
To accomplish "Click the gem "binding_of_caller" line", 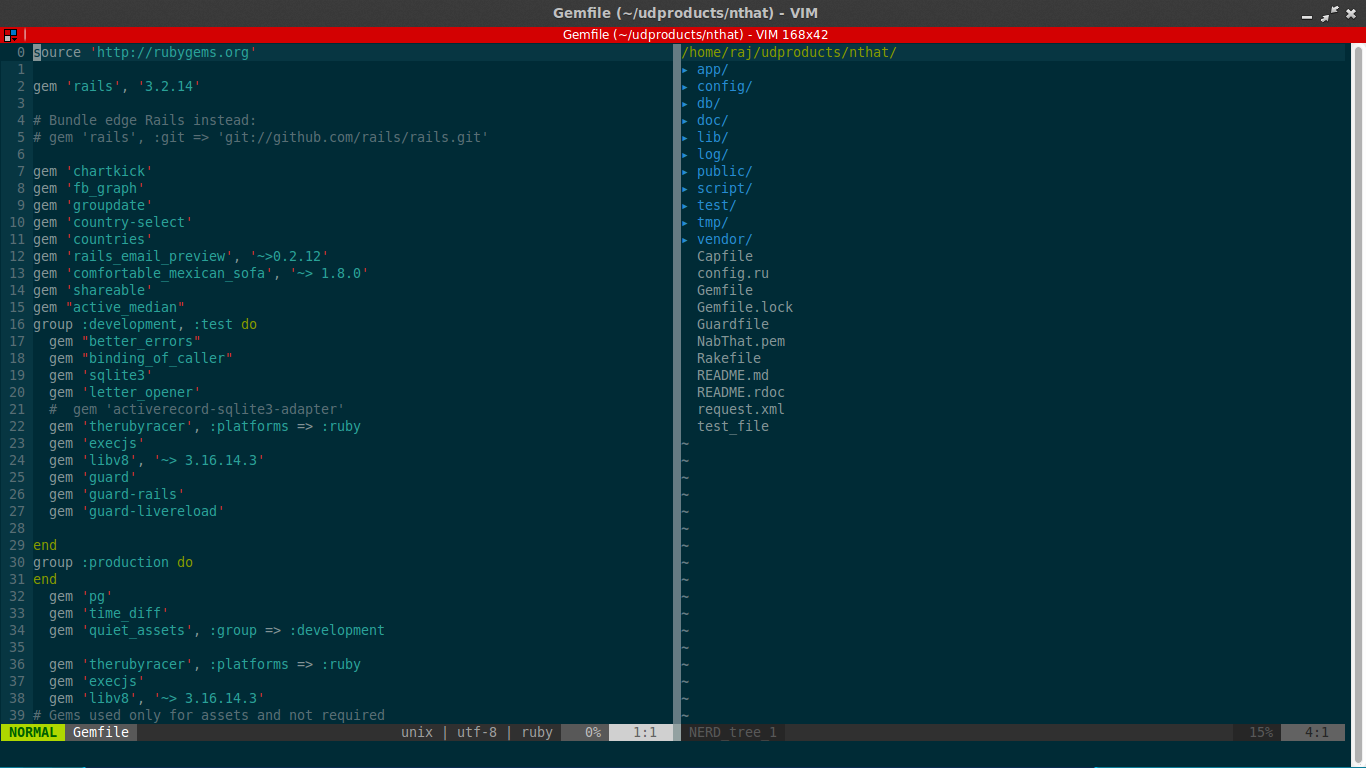I will coord(141,358).
